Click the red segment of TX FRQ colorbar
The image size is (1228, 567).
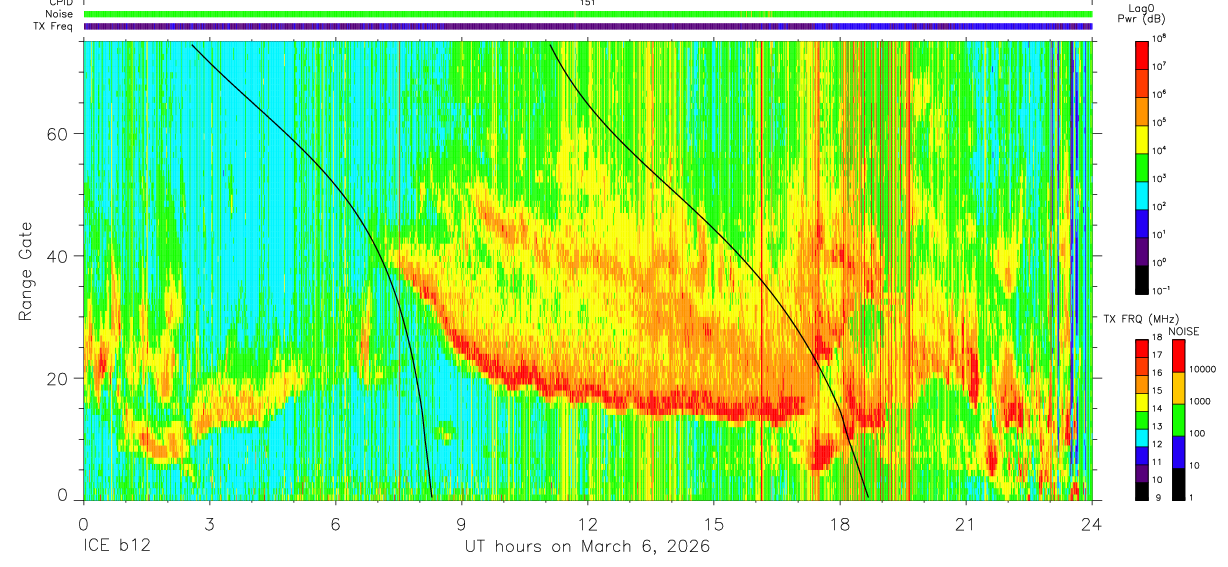[1142, 347]
